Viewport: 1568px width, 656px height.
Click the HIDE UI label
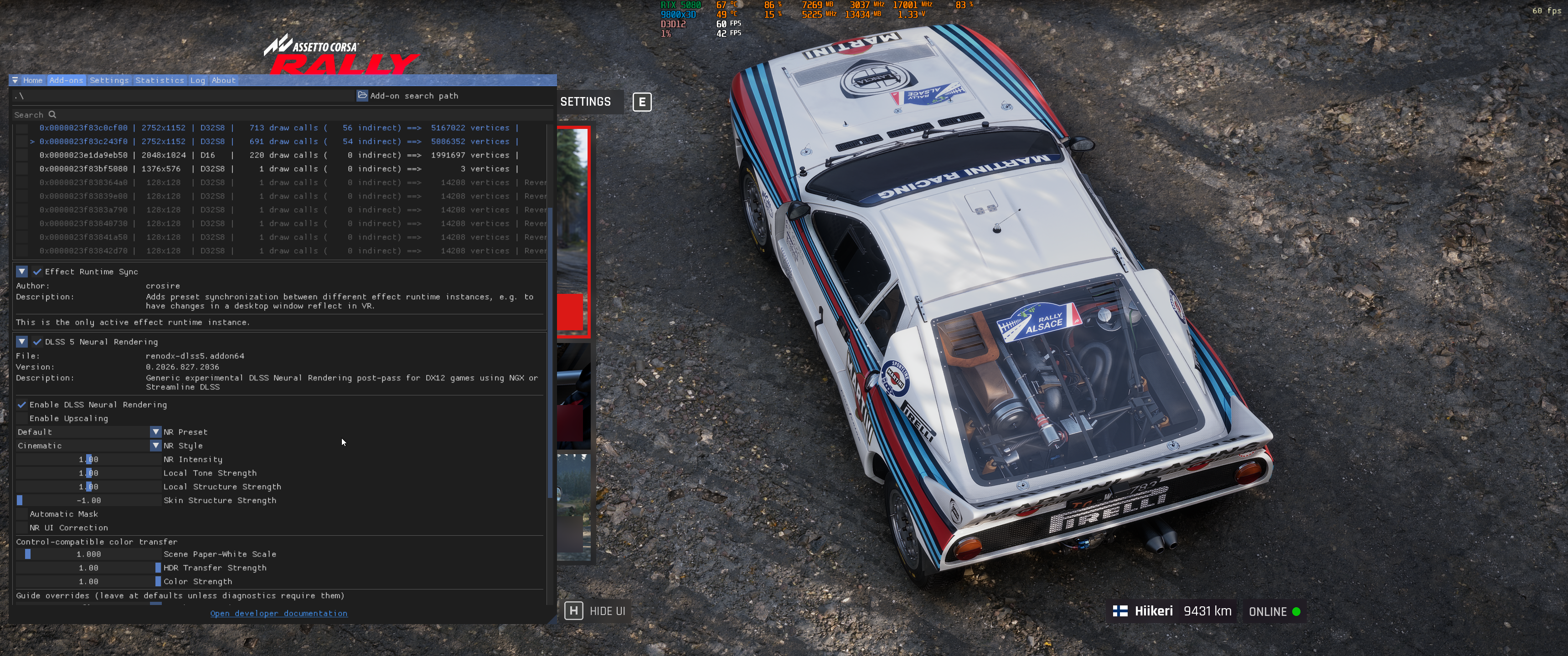(608, 611)
